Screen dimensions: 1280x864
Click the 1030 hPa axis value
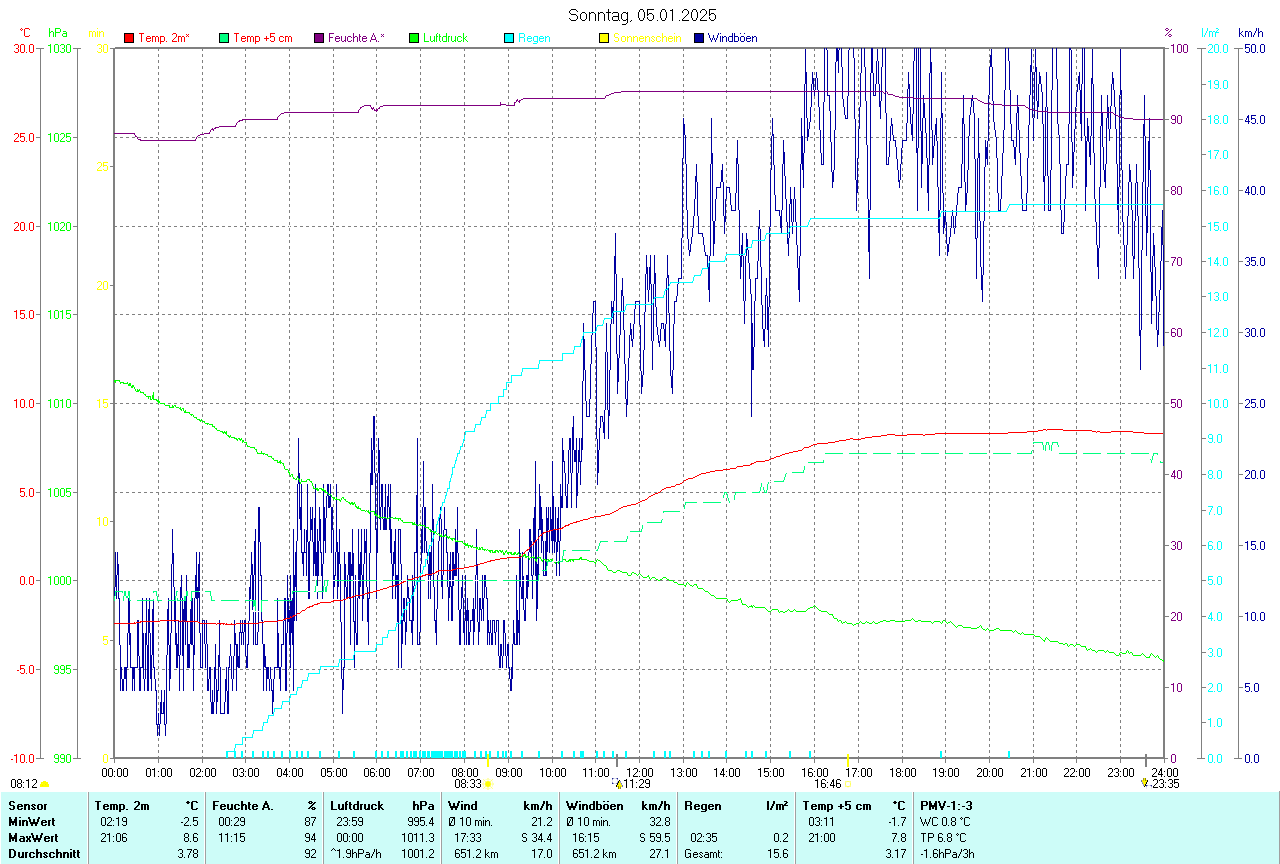pos(60,48)
